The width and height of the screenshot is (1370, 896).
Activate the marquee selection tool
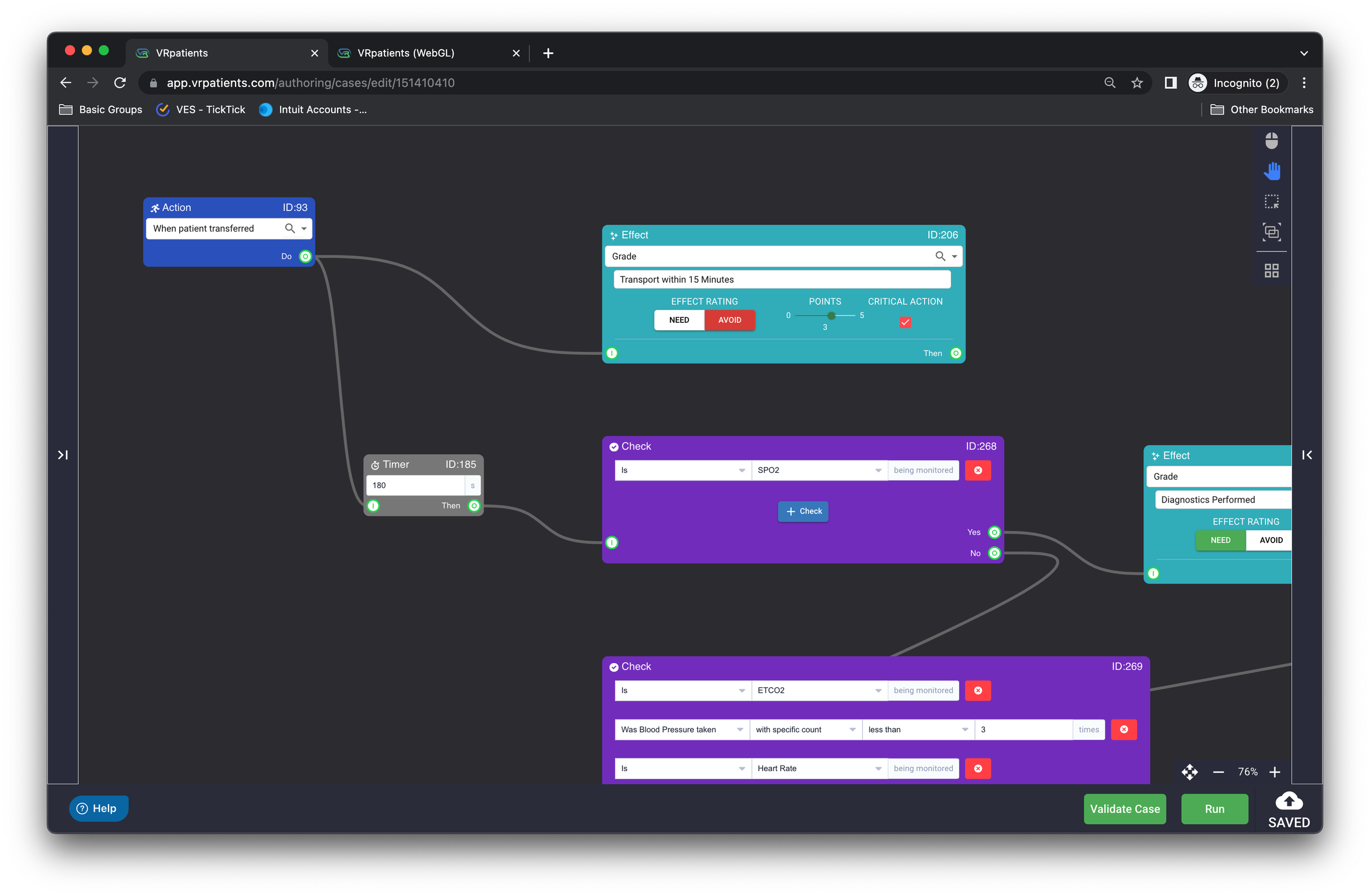pos(1271,202)
